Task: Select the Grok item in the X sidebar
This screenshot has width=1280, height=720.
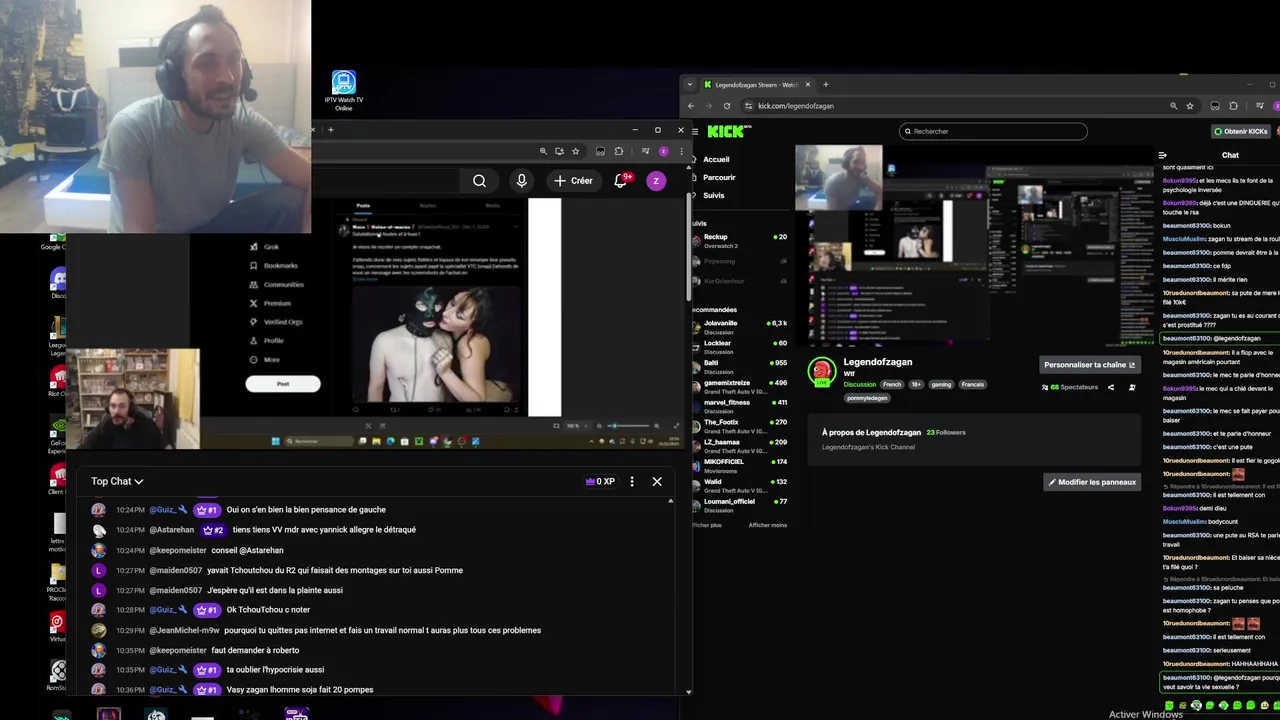Action: (x=265, y=246)
